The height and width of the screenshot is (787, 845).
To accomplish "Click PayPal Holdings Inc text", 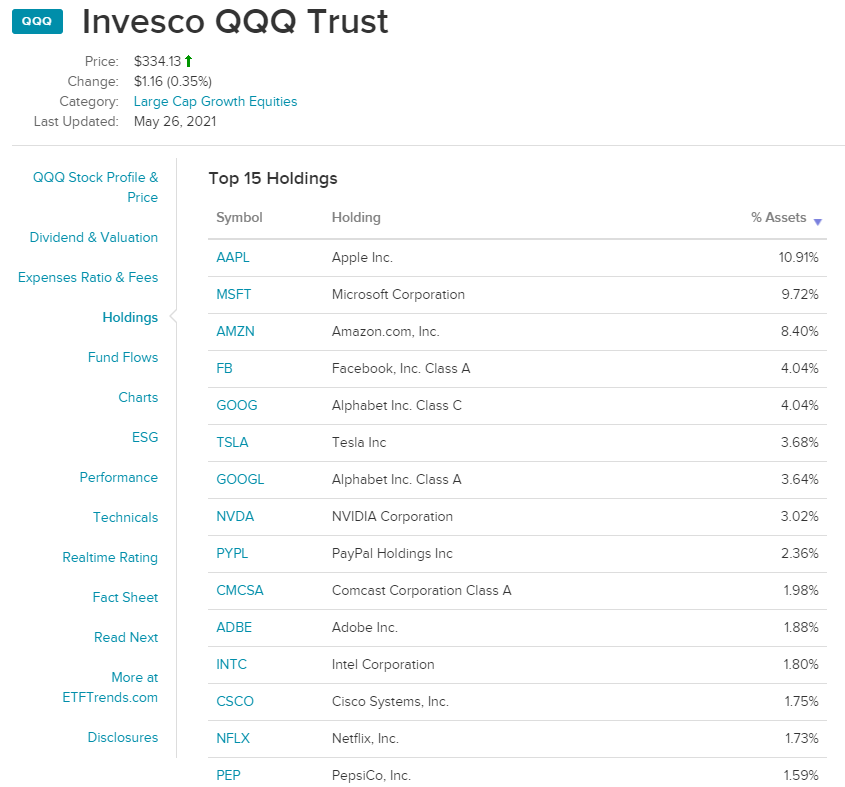I will coord(392,553).
